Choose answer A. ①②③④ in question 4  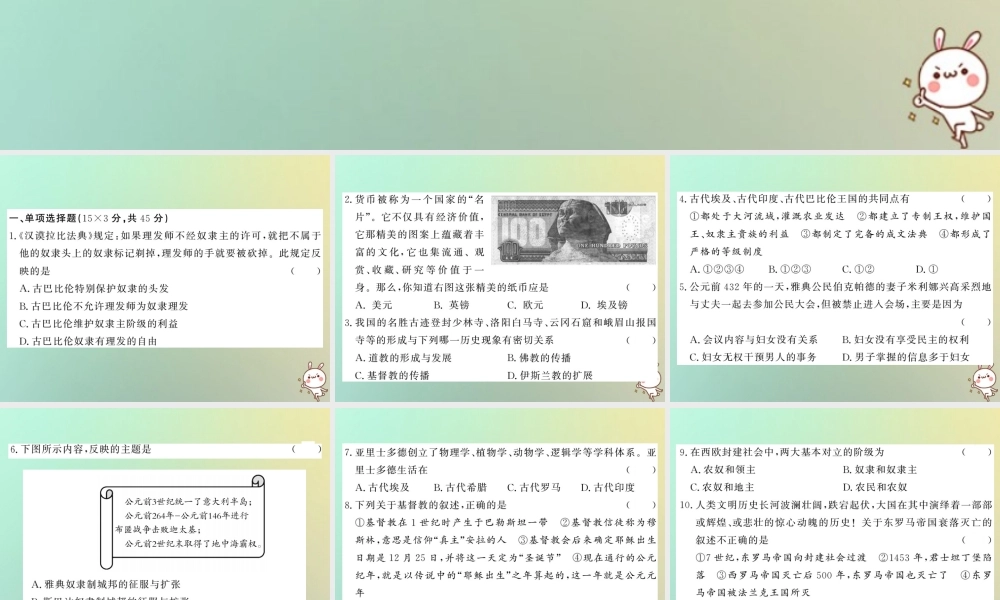click(x=716, y=269)
